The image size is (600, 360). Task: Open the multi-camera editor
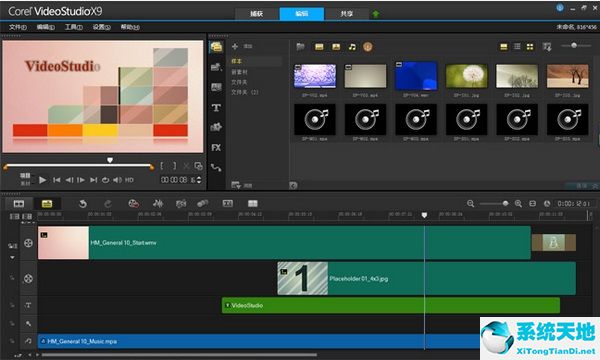(253, 204)
